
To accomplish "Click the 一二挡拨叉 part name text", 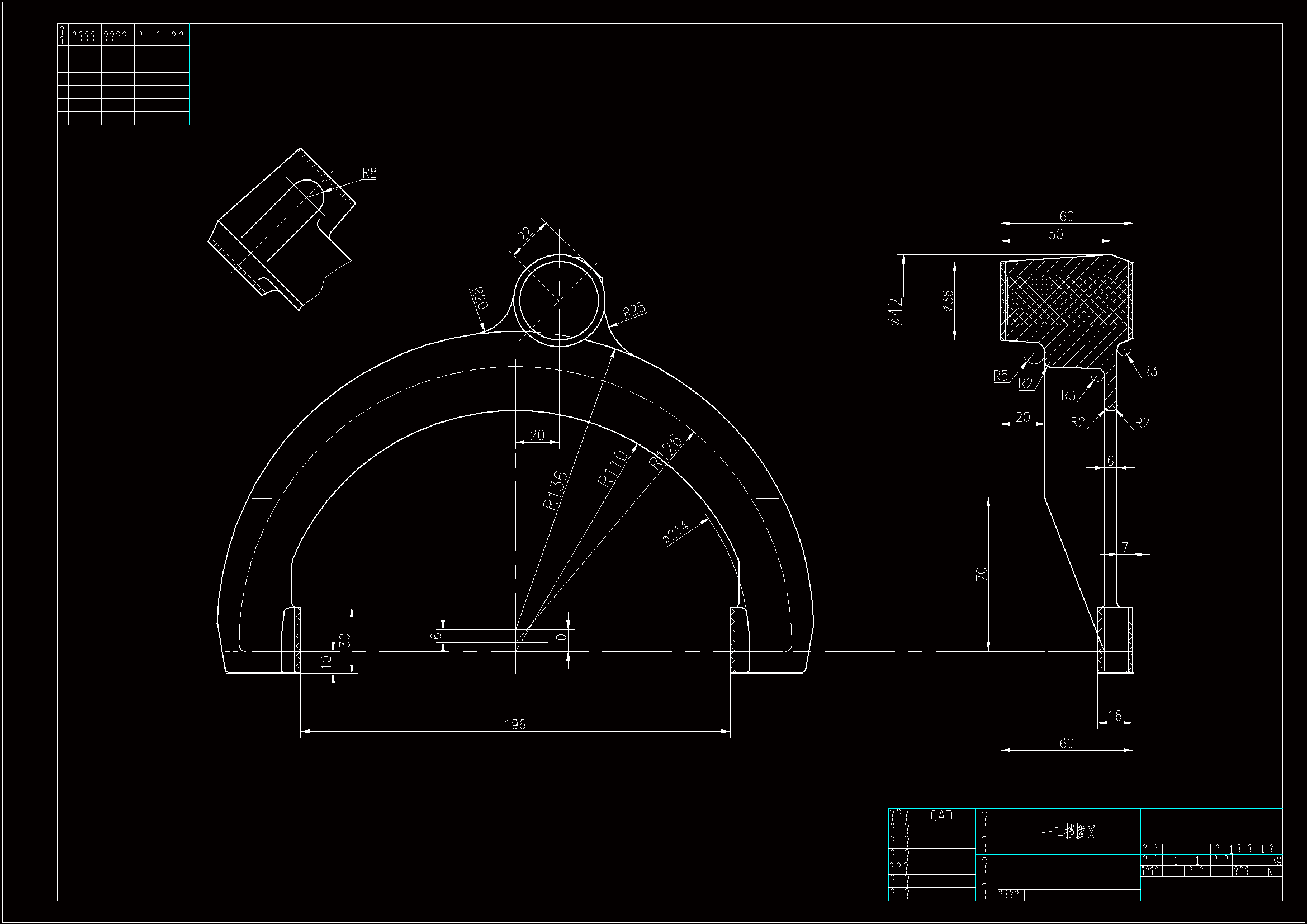I will point(1069,832).
